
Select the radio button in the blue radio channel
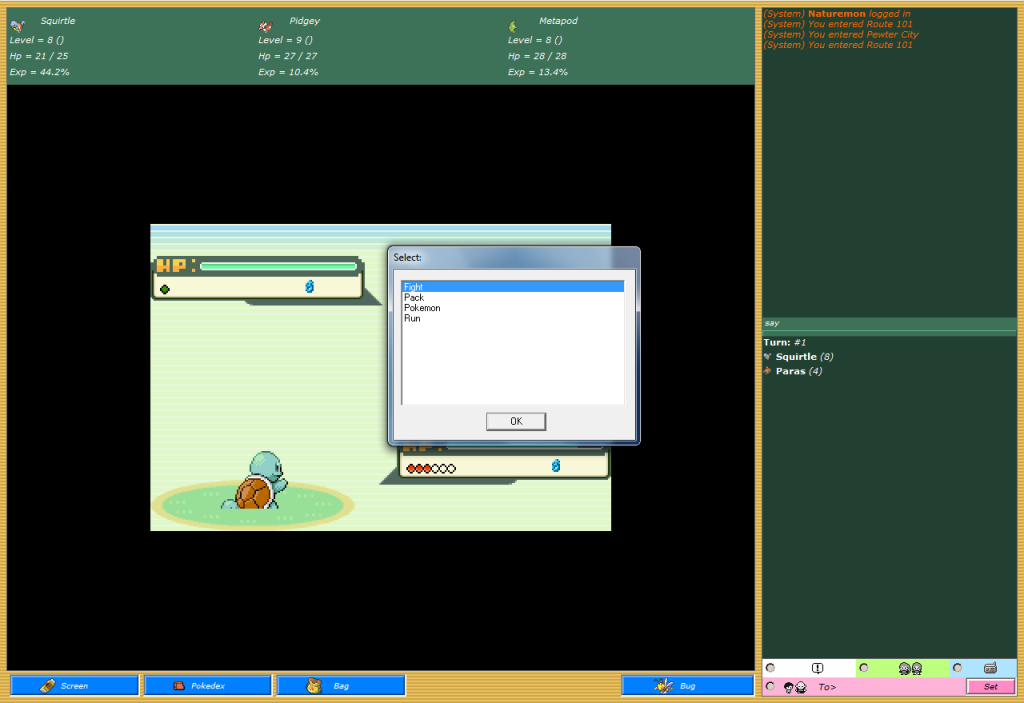coord(957,668)
